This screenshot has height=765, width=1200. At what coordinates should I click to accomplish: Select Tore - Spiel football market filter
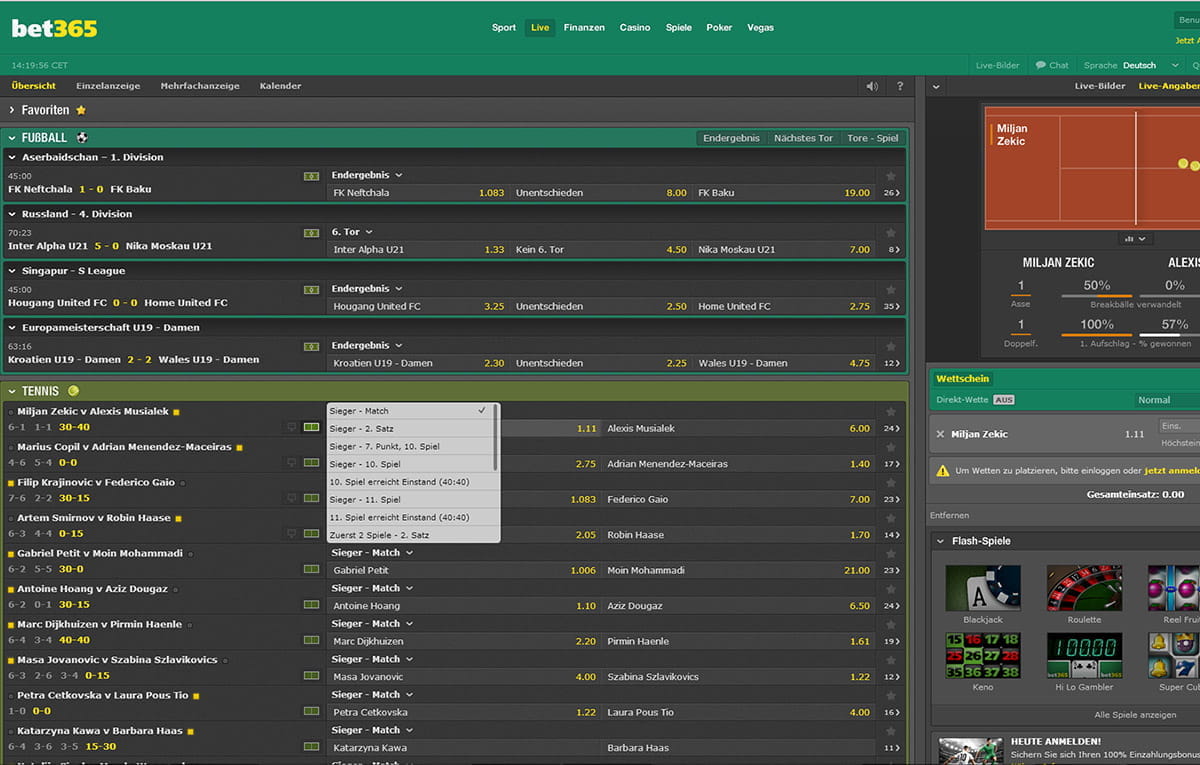coord(872,138)
